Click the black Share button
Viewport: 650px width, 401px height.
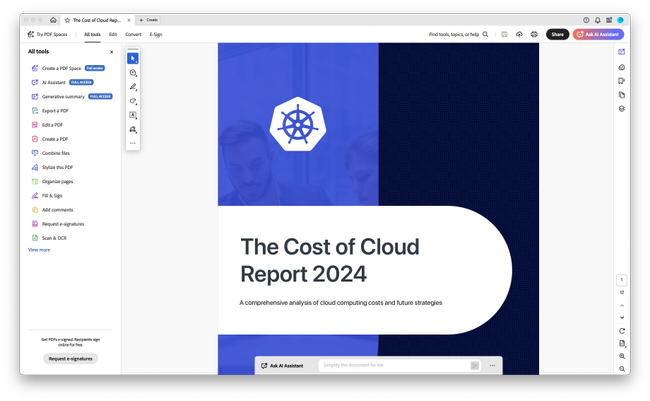pyautogui.click(x=558, y=34)
